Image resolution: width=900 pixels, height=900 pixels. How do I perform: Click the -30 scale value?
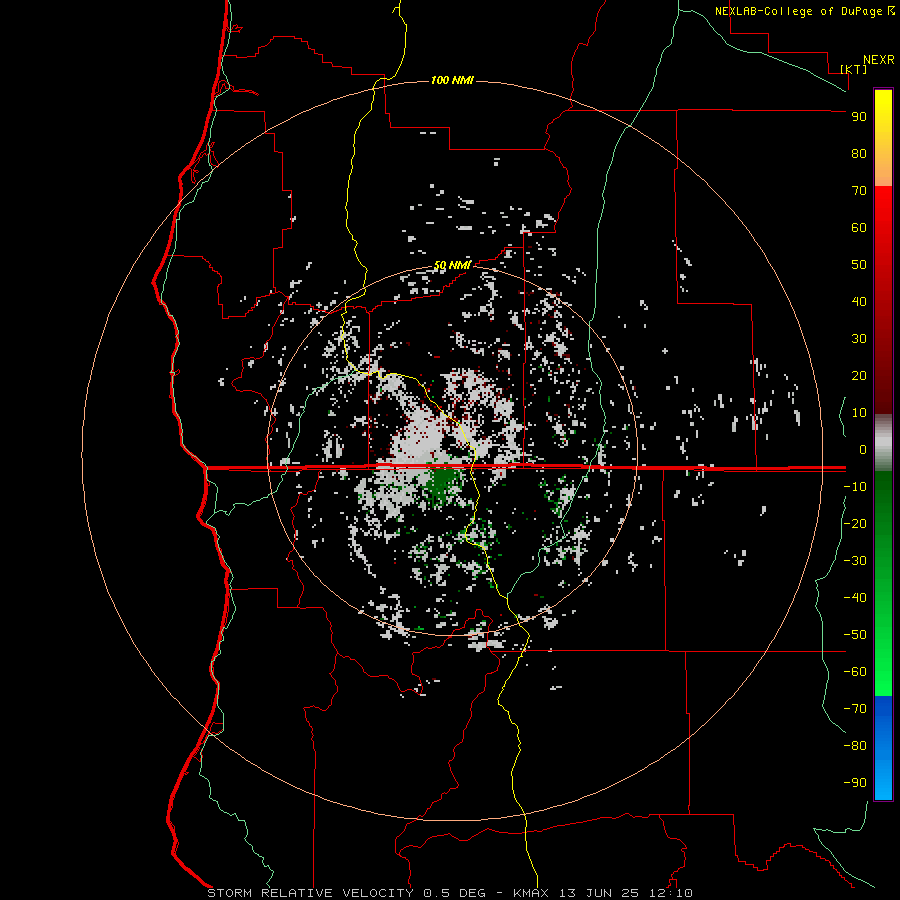click(855, 561)
